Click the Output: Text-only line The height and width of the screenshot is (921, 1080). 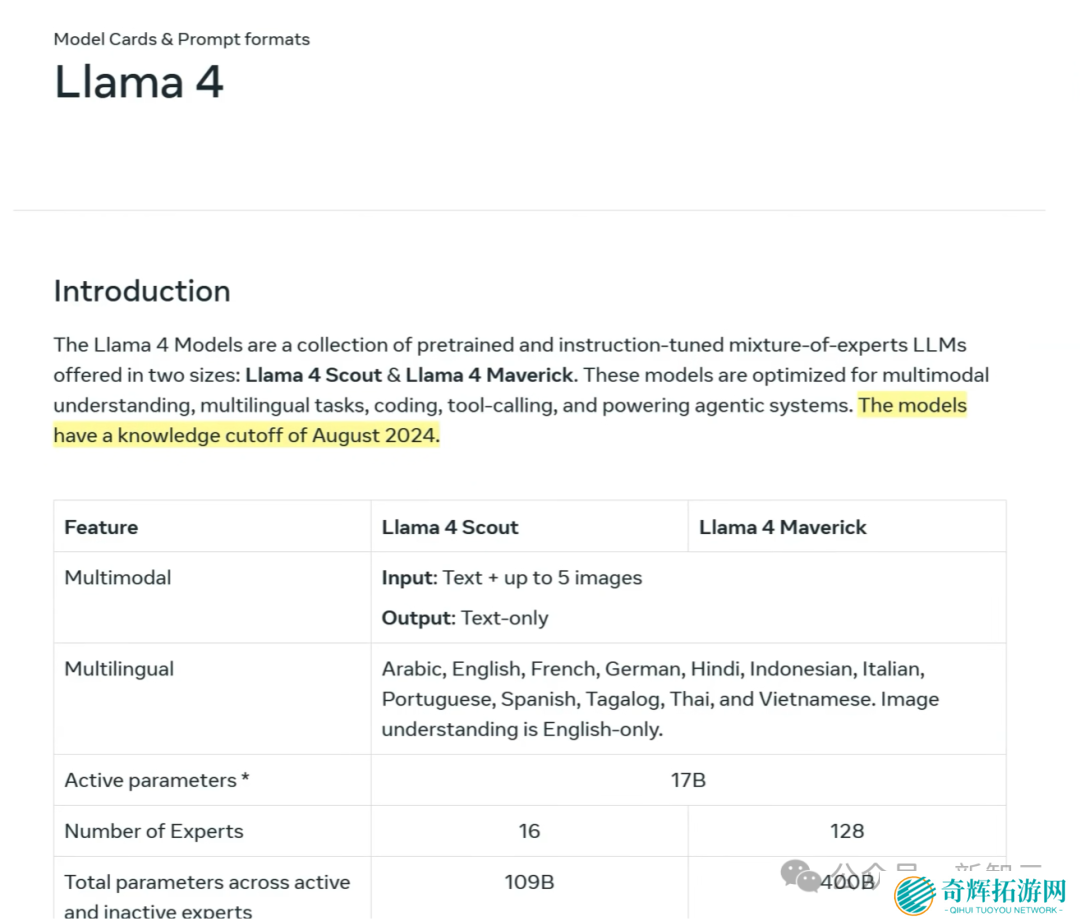coord(465,618)
